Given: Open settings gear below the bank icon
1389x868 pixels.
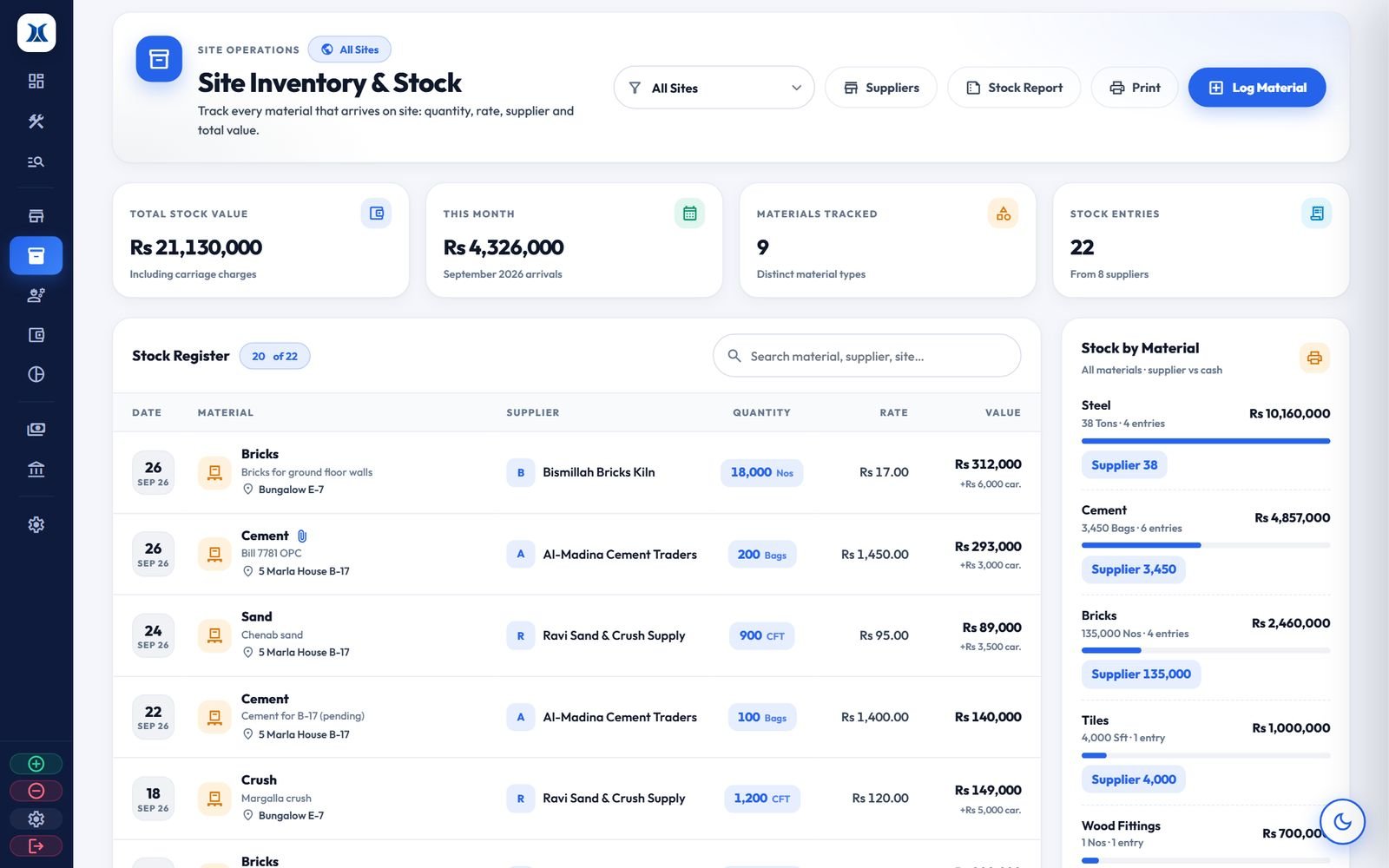Looking at the screenshot, I should click(36, 524).
